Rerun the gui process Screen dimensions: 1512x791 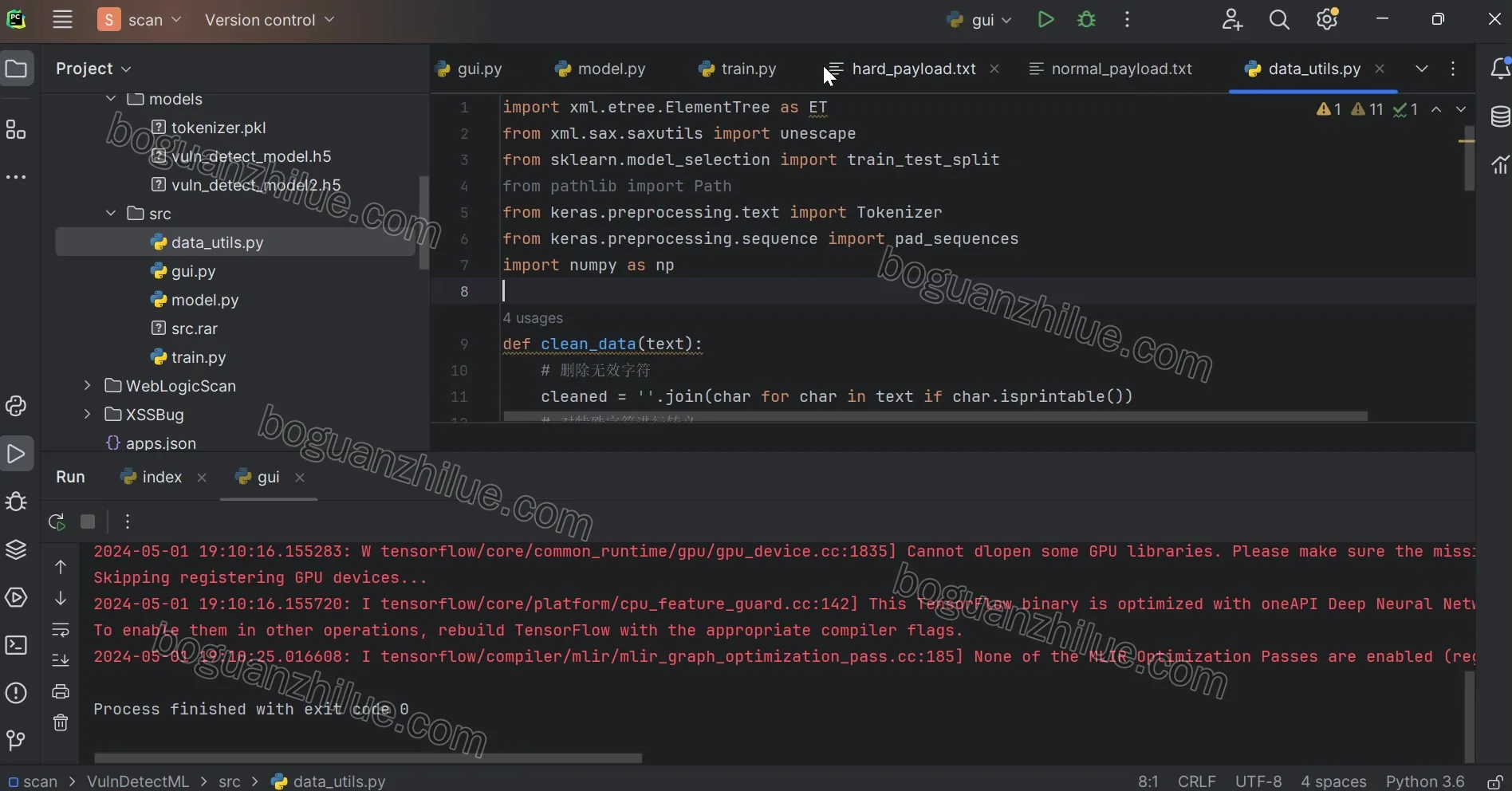point(57,522)
